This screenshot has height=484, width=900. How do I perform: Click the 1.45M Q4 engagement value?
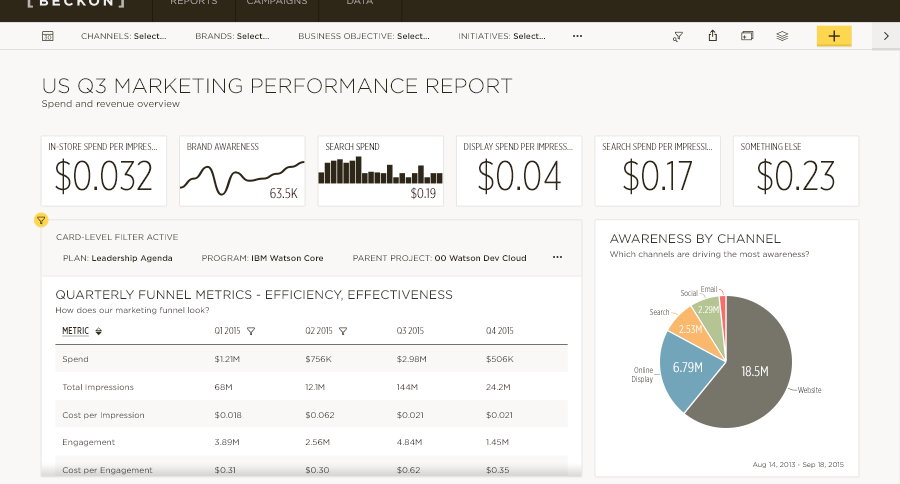(497, 443)
